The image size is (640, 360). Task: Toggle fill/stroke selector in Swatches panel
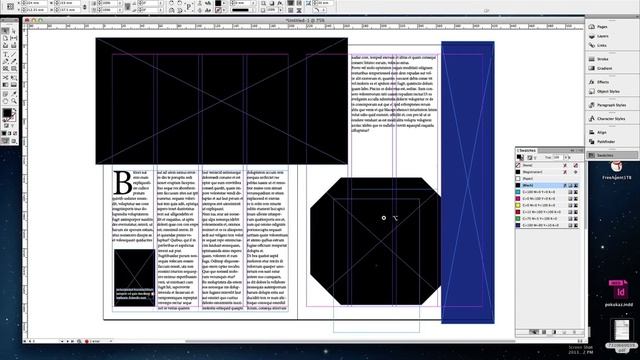pos(520,157)
